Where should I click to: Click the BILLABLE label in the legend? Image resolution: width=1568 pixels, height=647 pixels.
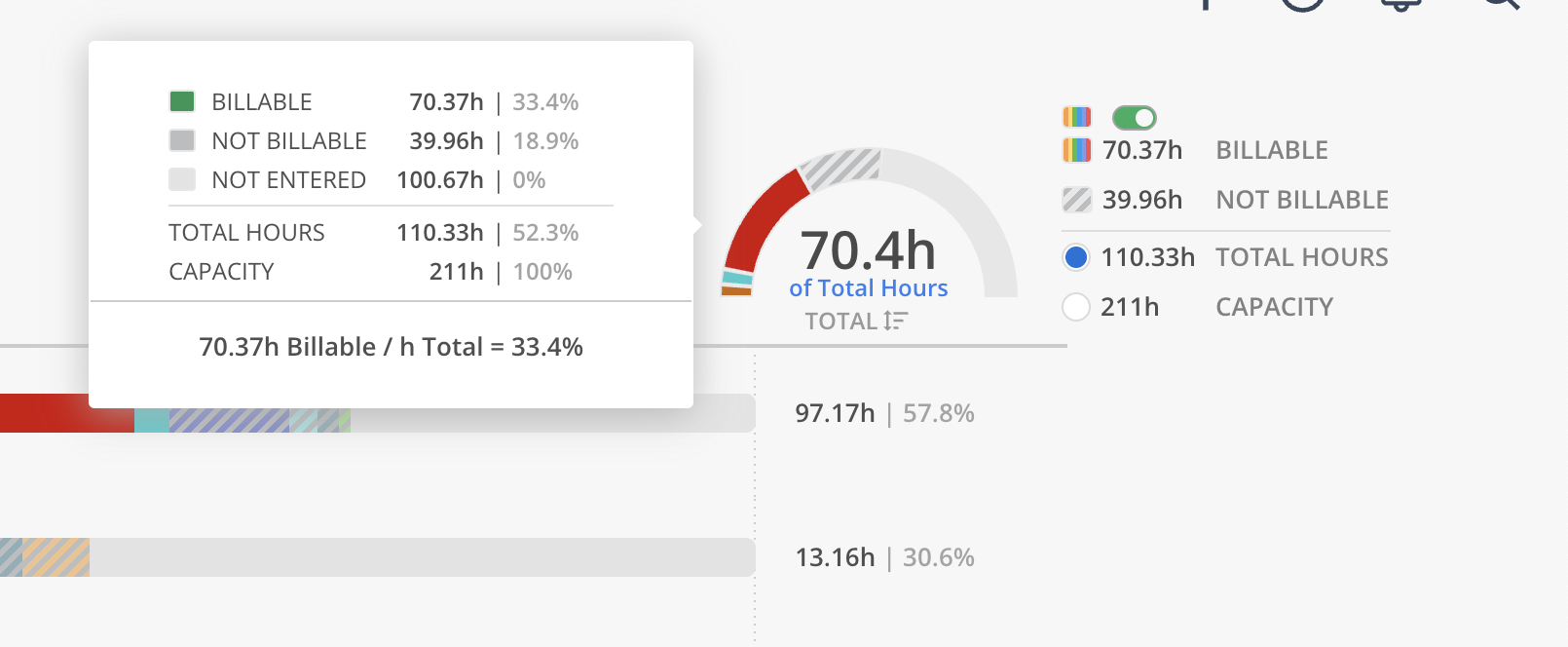click(1272, 150)
